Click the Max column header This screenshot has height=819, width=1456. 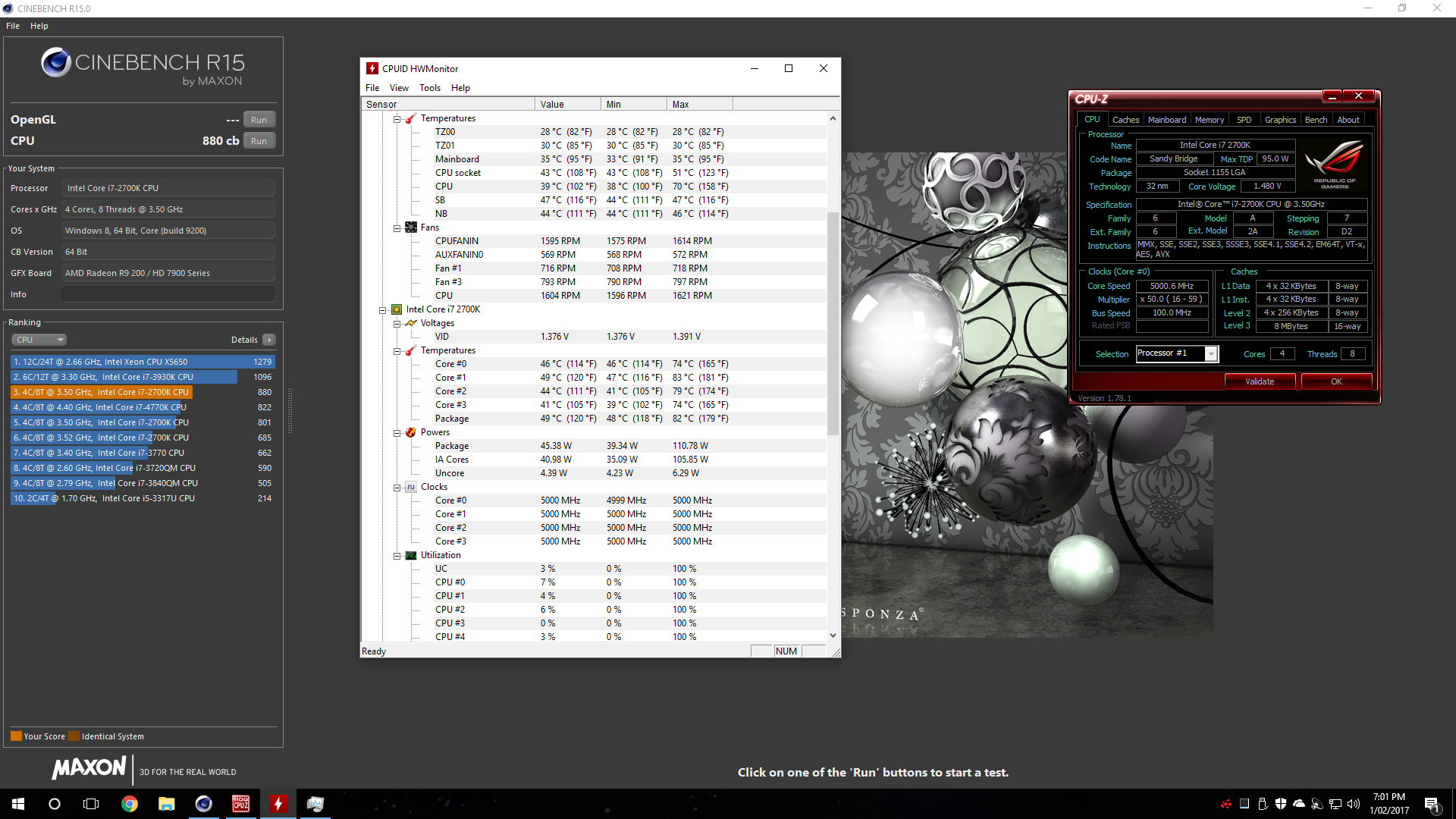700,105
